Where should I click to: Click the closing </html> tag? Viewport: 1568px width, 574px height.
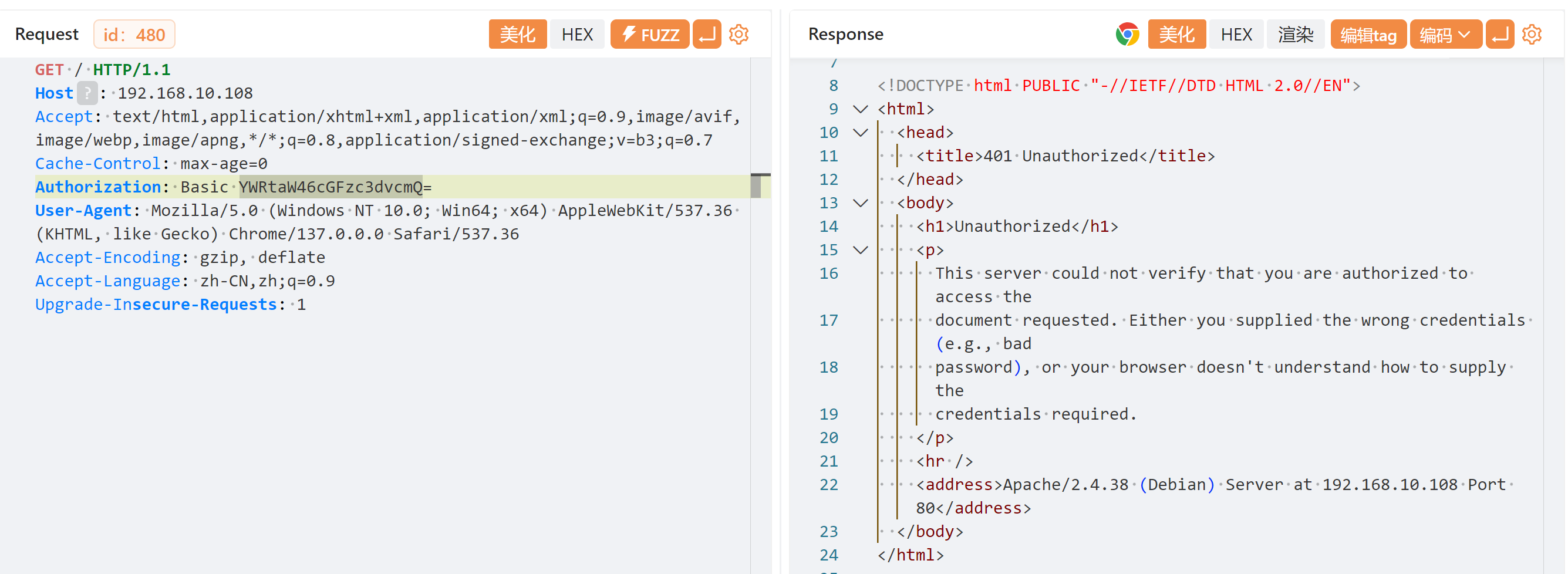910,555
